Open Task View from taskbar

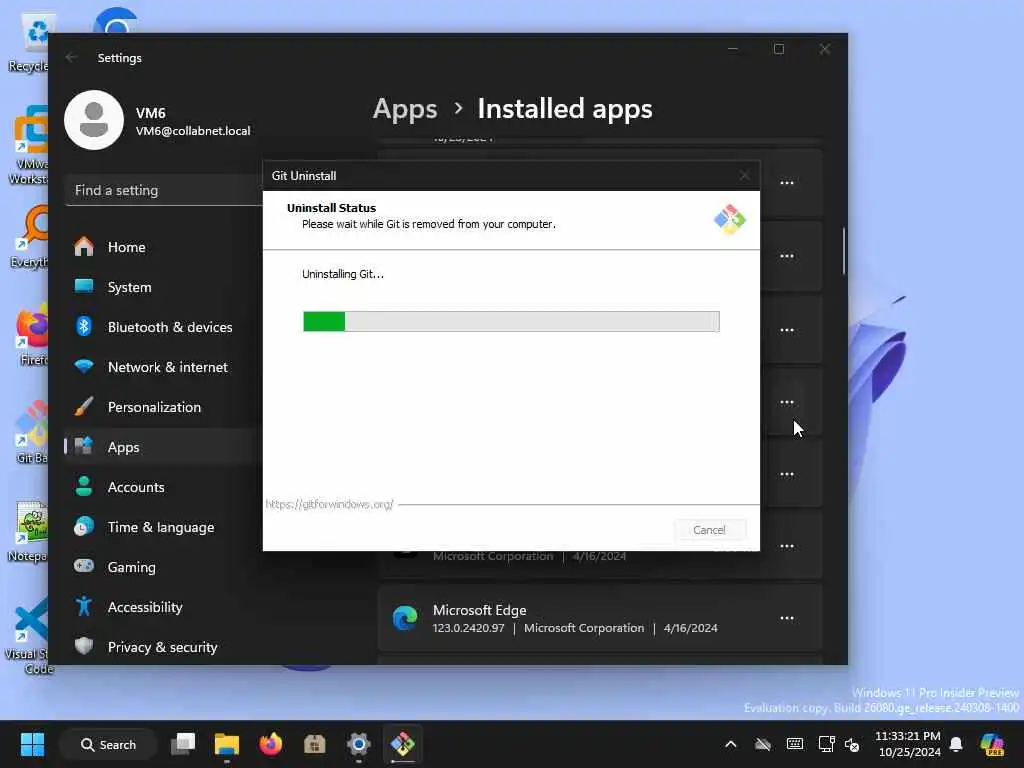pos(184,744)
